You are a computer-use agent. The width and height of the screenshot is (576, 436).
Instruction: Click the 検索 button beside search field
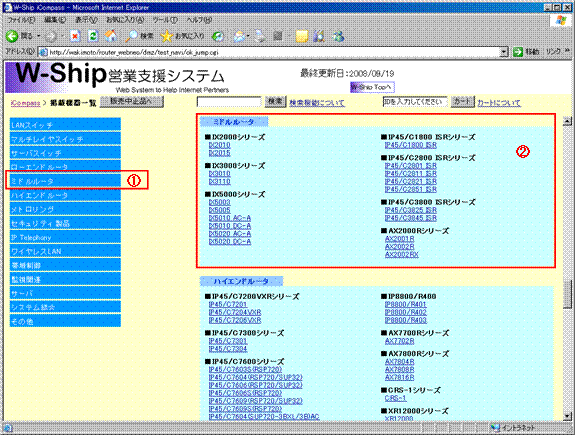(x=275, y=101)
